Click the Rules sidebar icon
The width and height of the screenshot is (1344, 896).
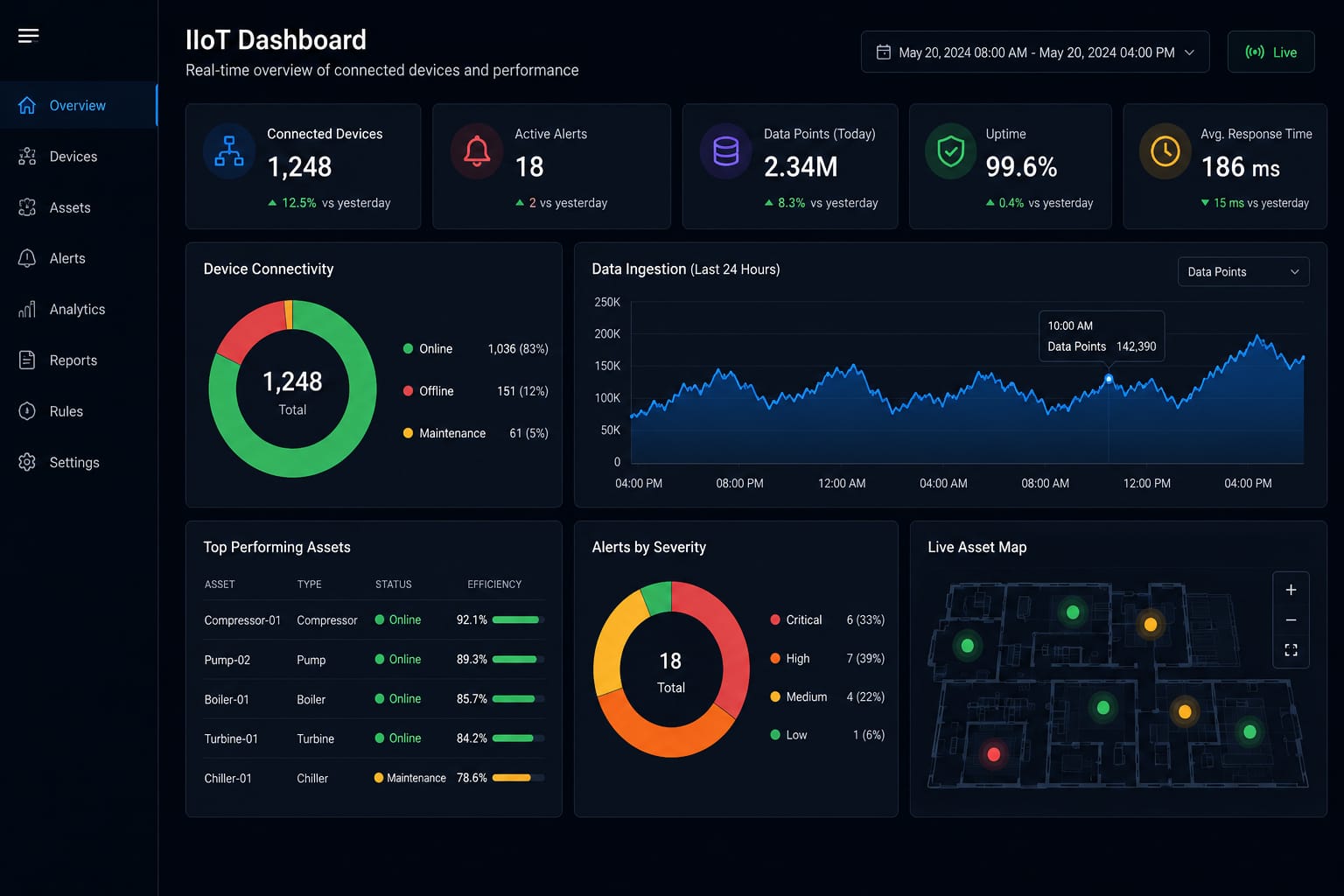tap(27, 411)
